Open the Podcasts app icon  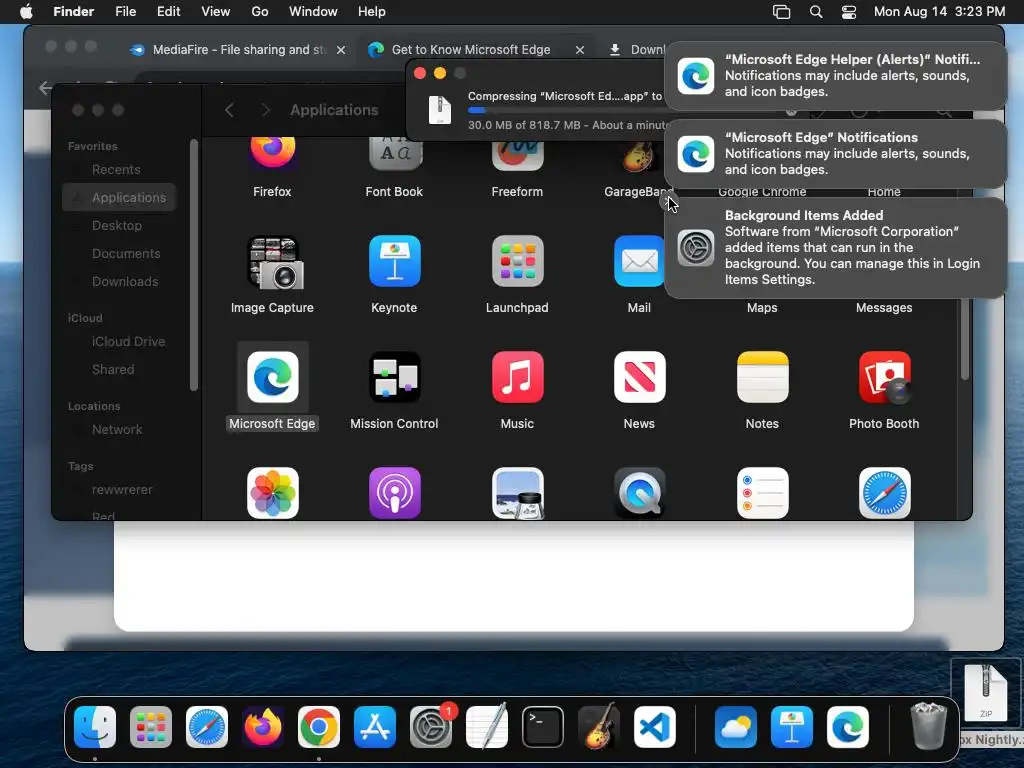(x=394, y=493)
